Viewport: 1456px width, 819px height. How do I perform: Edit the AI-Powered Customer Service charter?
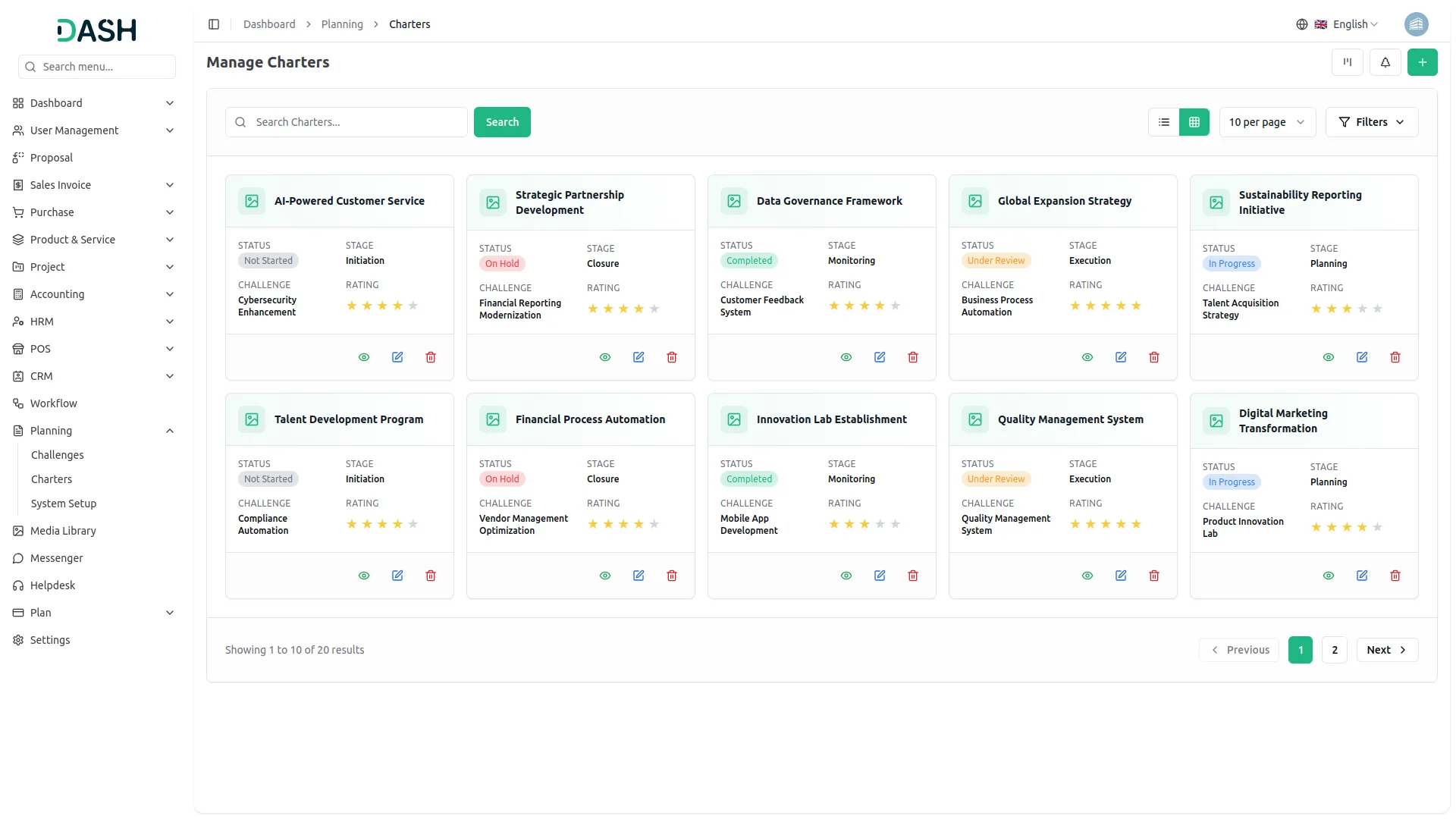397,357
